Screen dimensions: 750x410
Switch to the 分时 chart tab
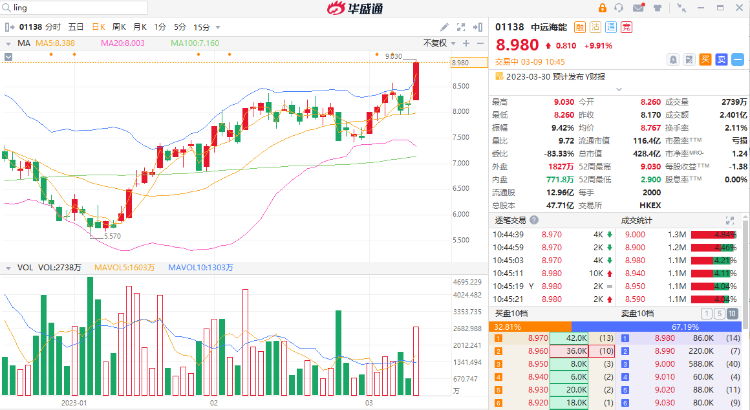52,27
